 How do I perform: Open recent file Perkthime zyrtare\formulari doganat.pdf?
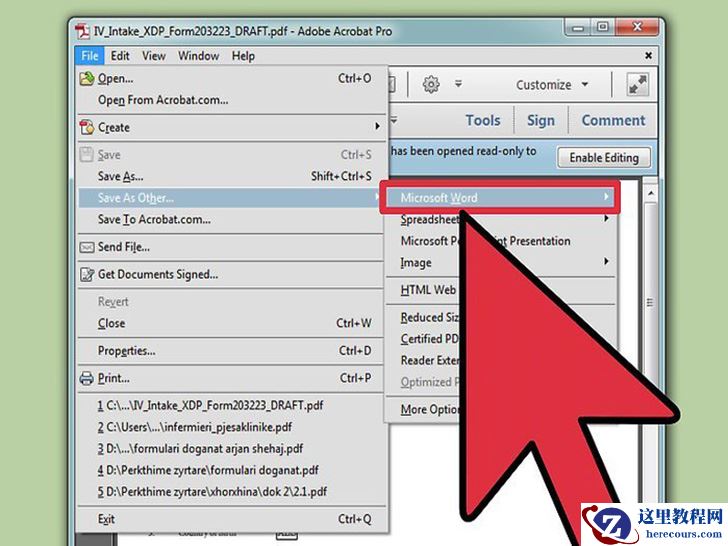pos(232,470)
